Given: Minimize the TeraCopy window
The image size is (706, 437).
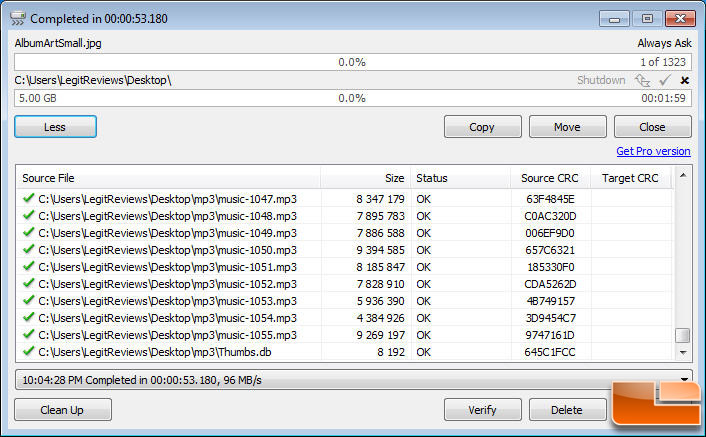Looking at the screenshot, I should coord(614,19).
